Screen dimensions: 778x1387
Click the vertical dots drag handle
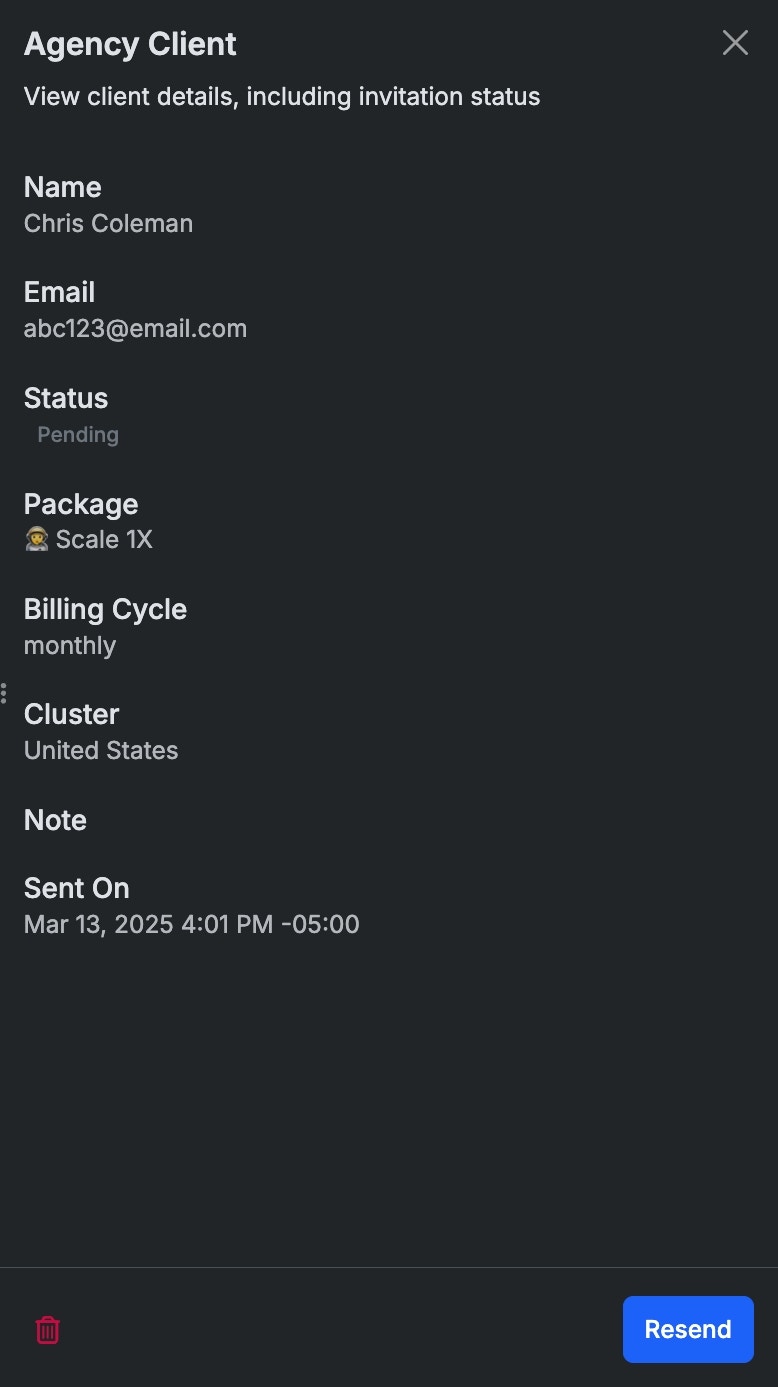click(x=4, y=693)
